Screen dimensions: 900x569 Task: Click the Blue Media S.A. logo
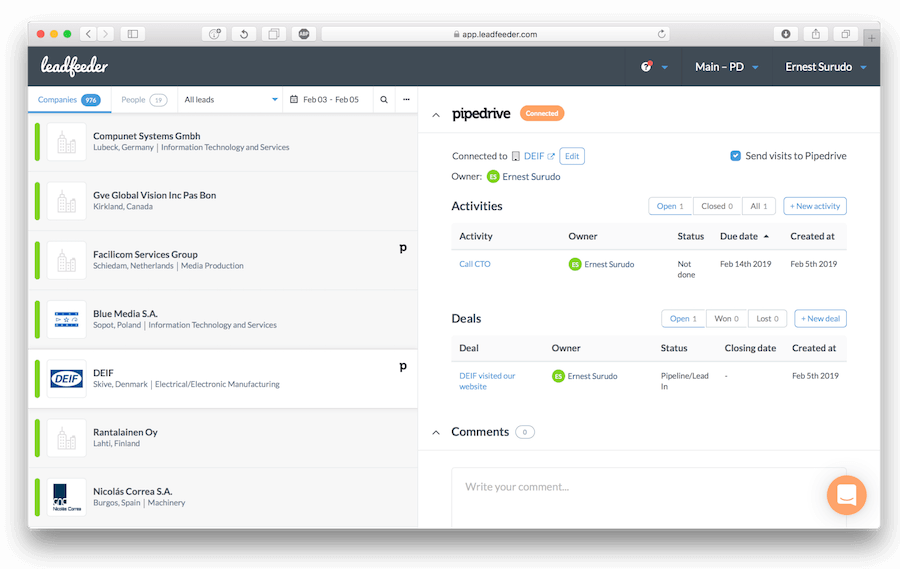pyautogui.click(x=67, y=320)
